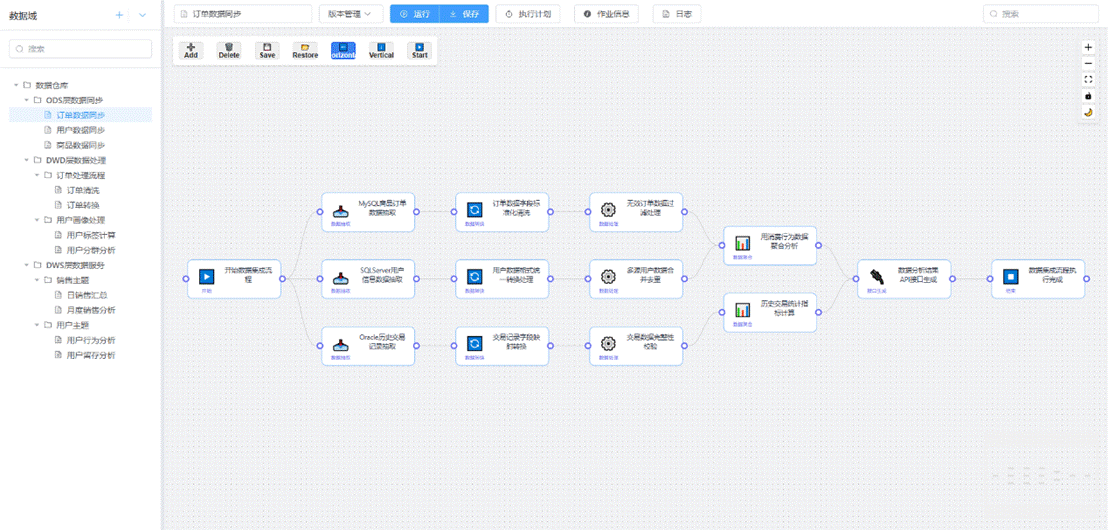The height and width of the screenshot is (530, 1108).
Task: Click the conversion icon in 订单数据 node
Action: click(475, 210)
